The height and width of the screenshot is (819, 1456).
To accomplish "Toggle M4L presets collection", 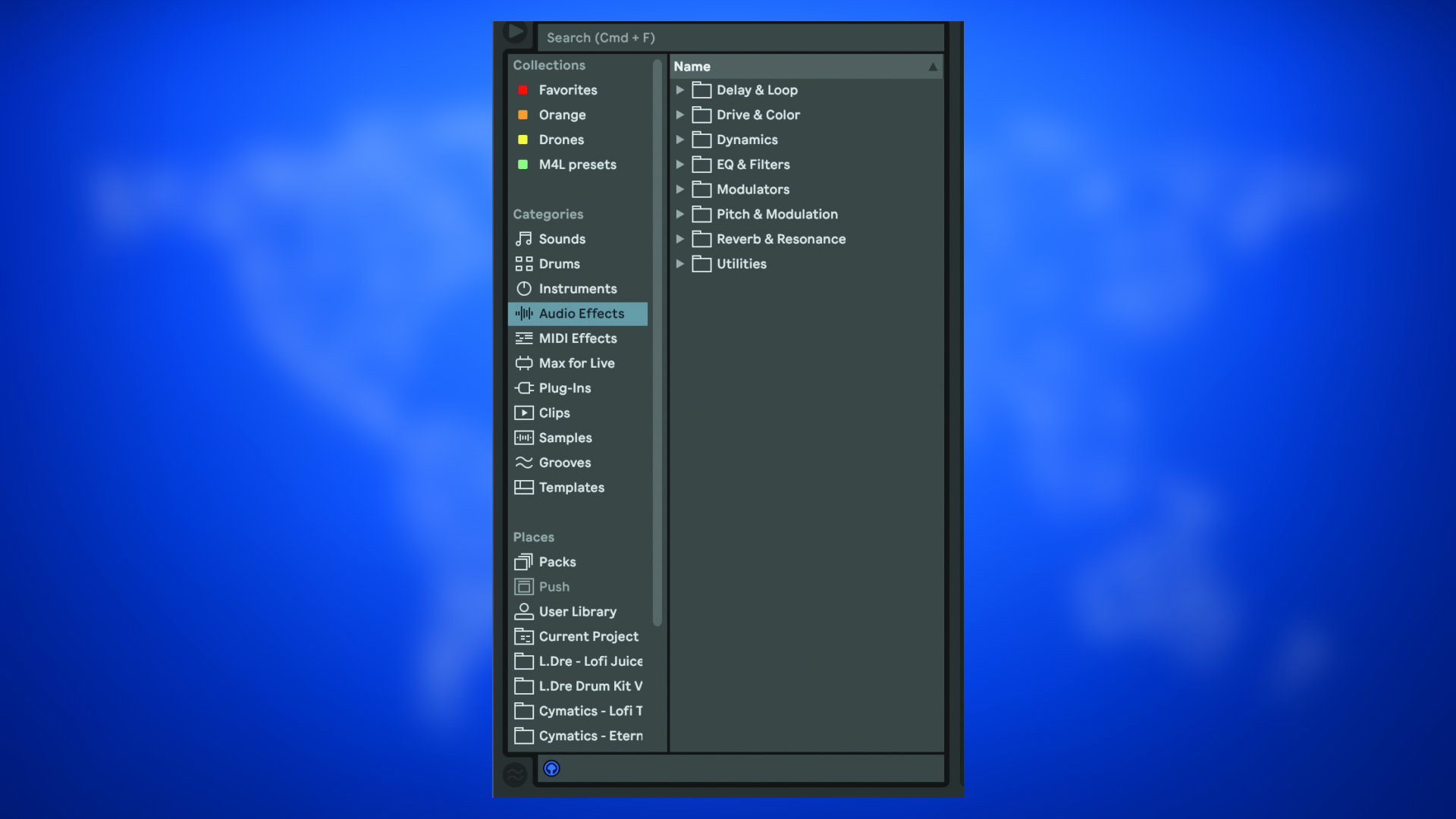I will pos(578,164).
